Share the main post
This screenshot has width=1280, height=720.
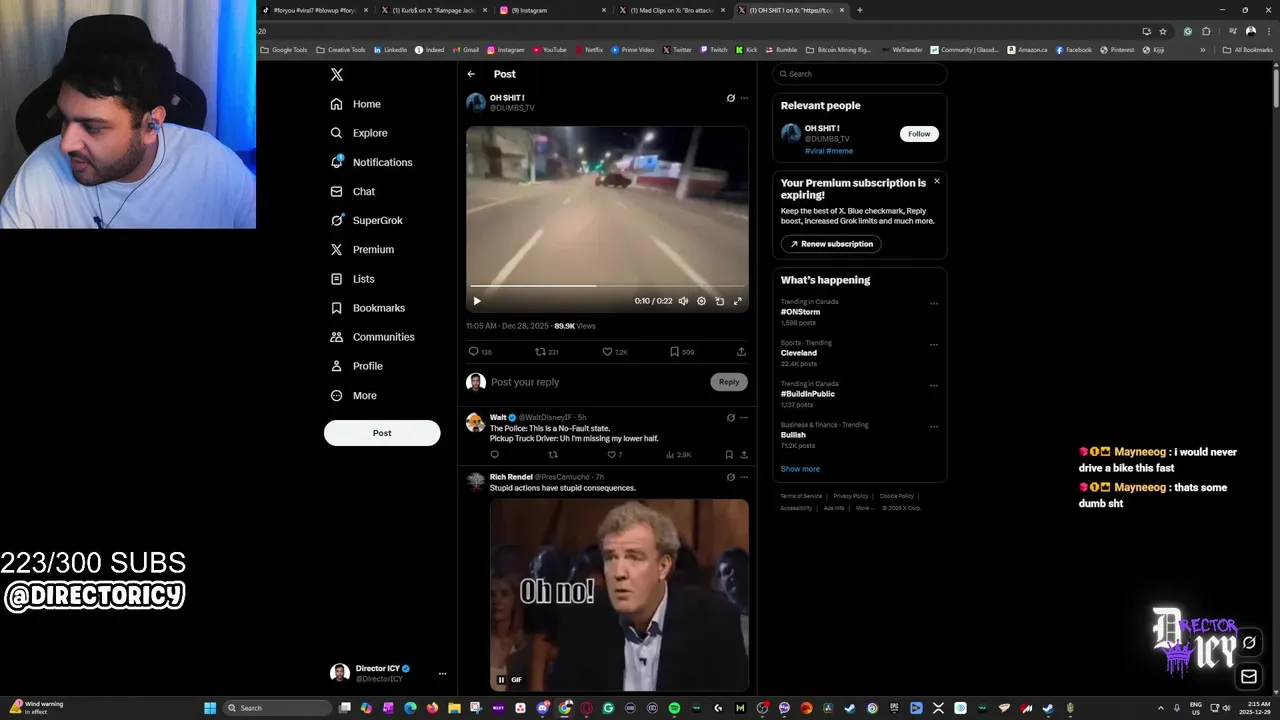pyautogui.click(x=741, y=352)
